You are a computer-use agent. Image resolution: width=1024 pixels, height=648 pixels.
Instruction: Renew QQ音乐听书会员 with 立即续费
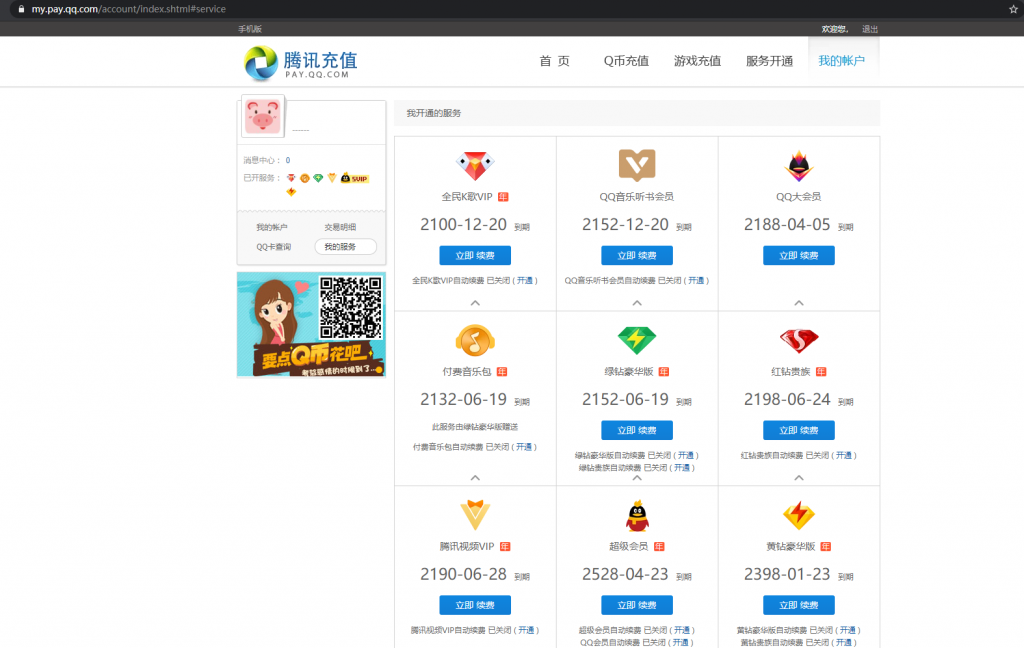tap(637, 255)
